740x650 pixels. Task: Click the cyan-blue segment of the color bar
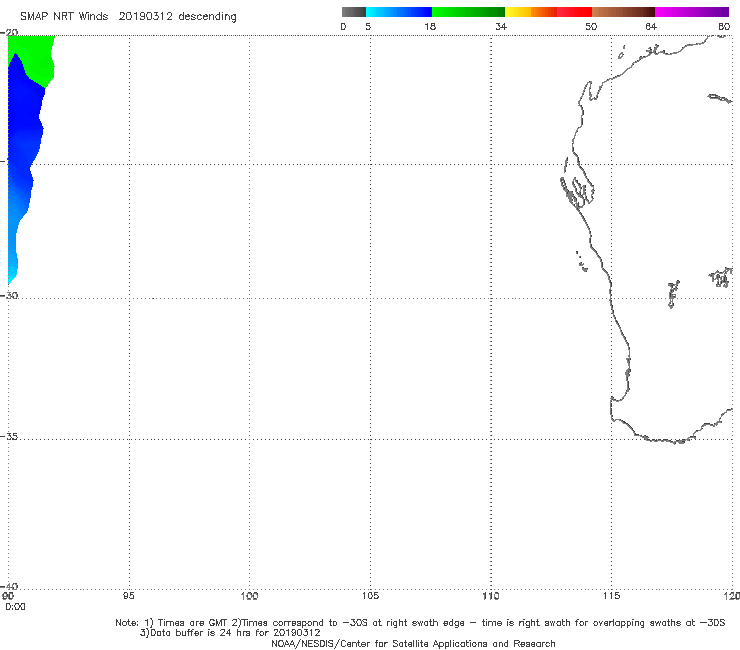(x=399, y=12)
